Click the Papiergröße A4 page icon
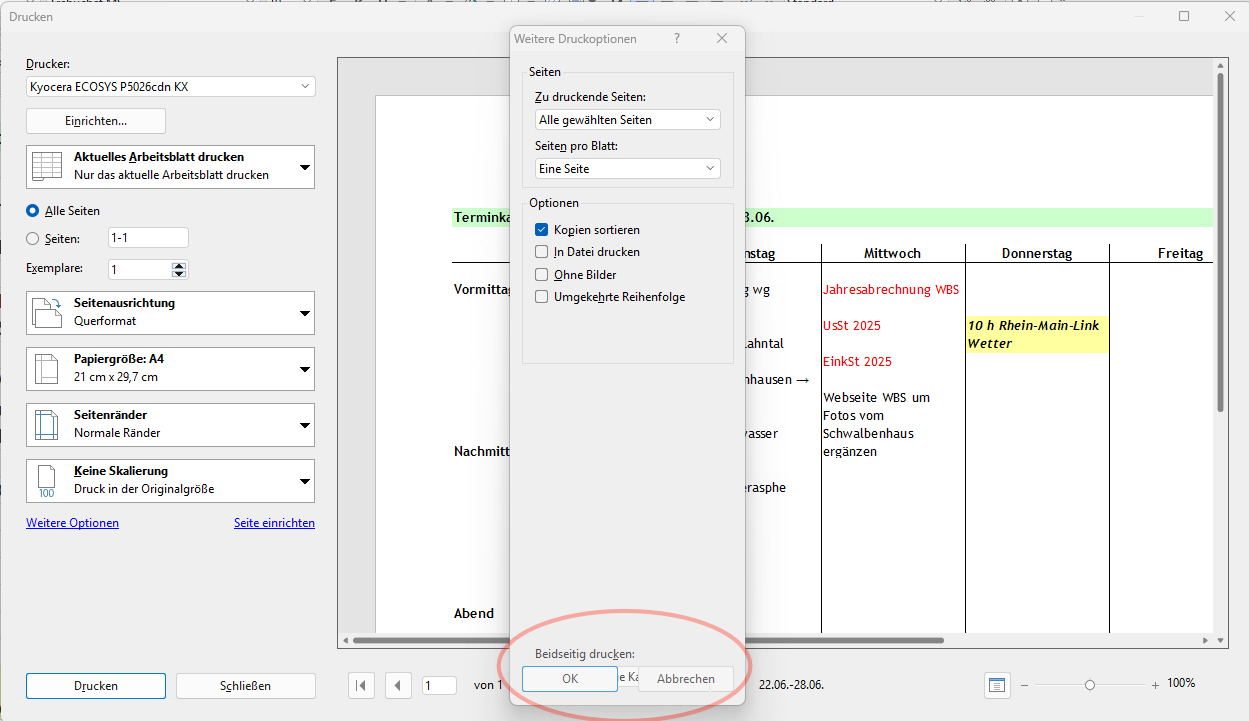The width and height of the screenshot is (1249, 721). pos(47,368)
